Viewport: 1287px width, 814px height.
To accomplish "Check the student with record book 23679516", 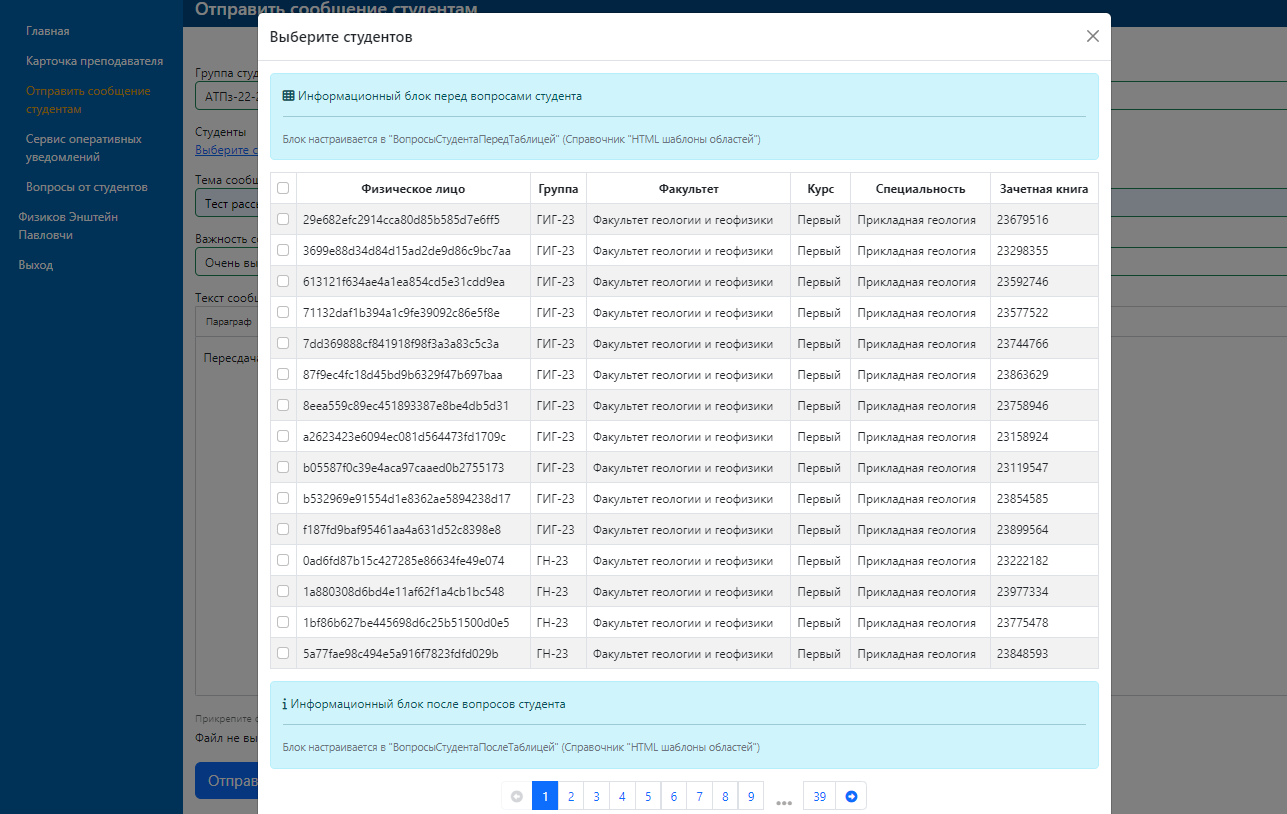I will (x=283, y=219).
